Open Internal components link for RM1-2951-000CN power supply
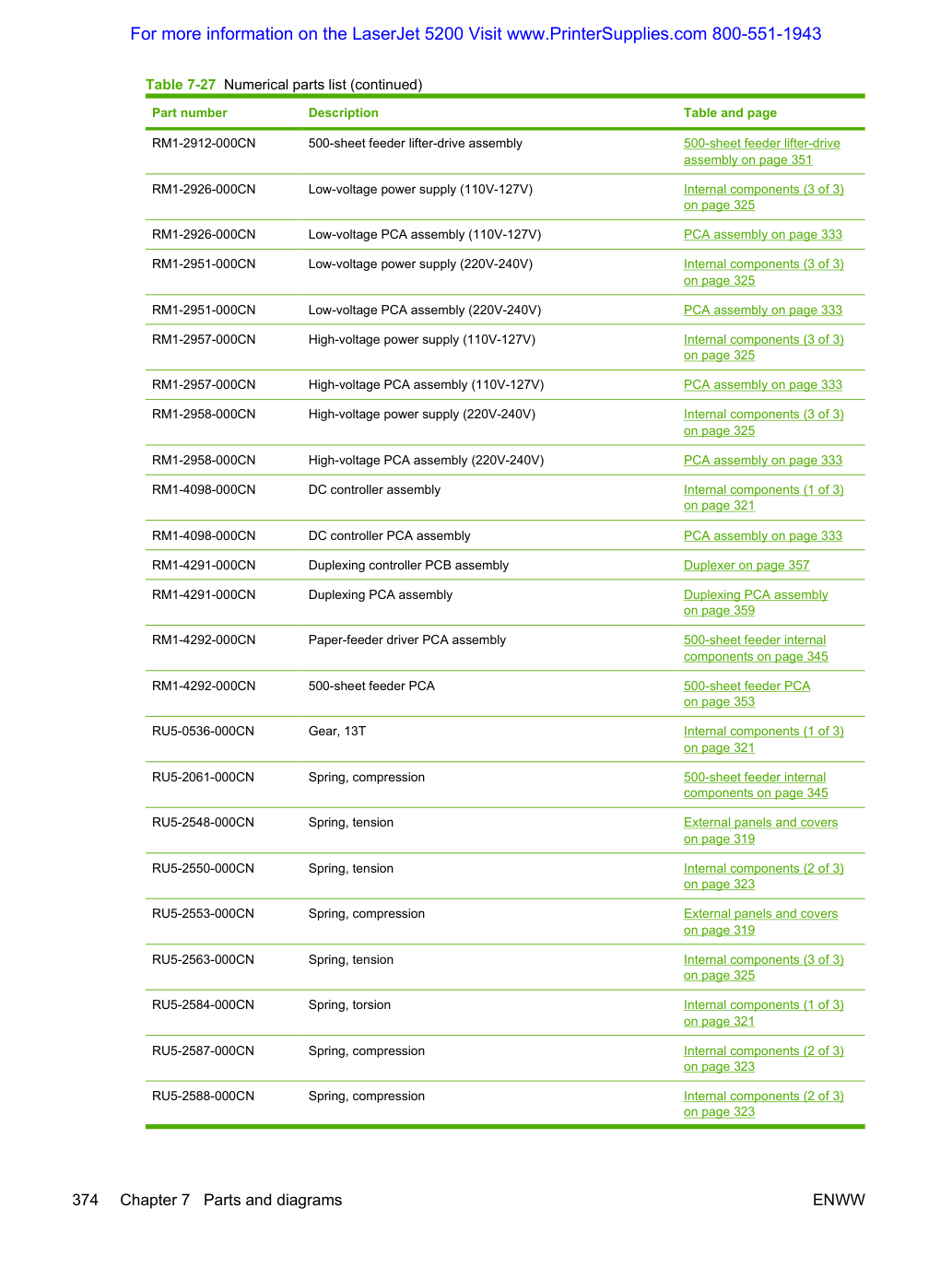 (x=763, y=272)
